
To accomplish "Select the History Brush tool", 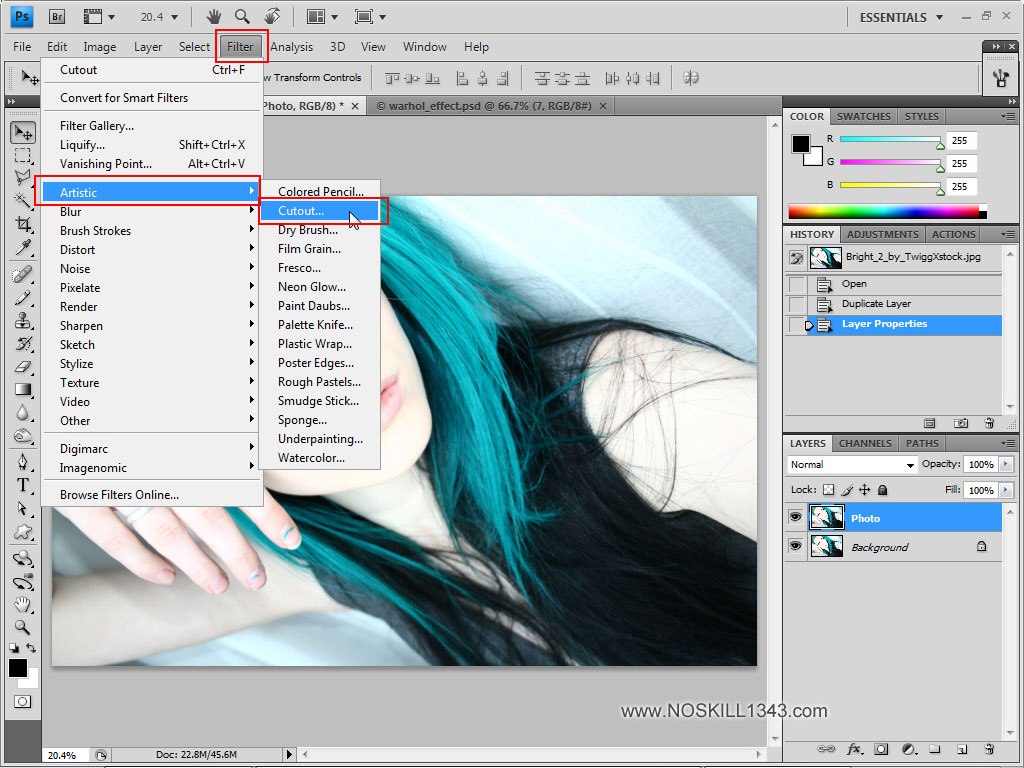I will [24, 343].
